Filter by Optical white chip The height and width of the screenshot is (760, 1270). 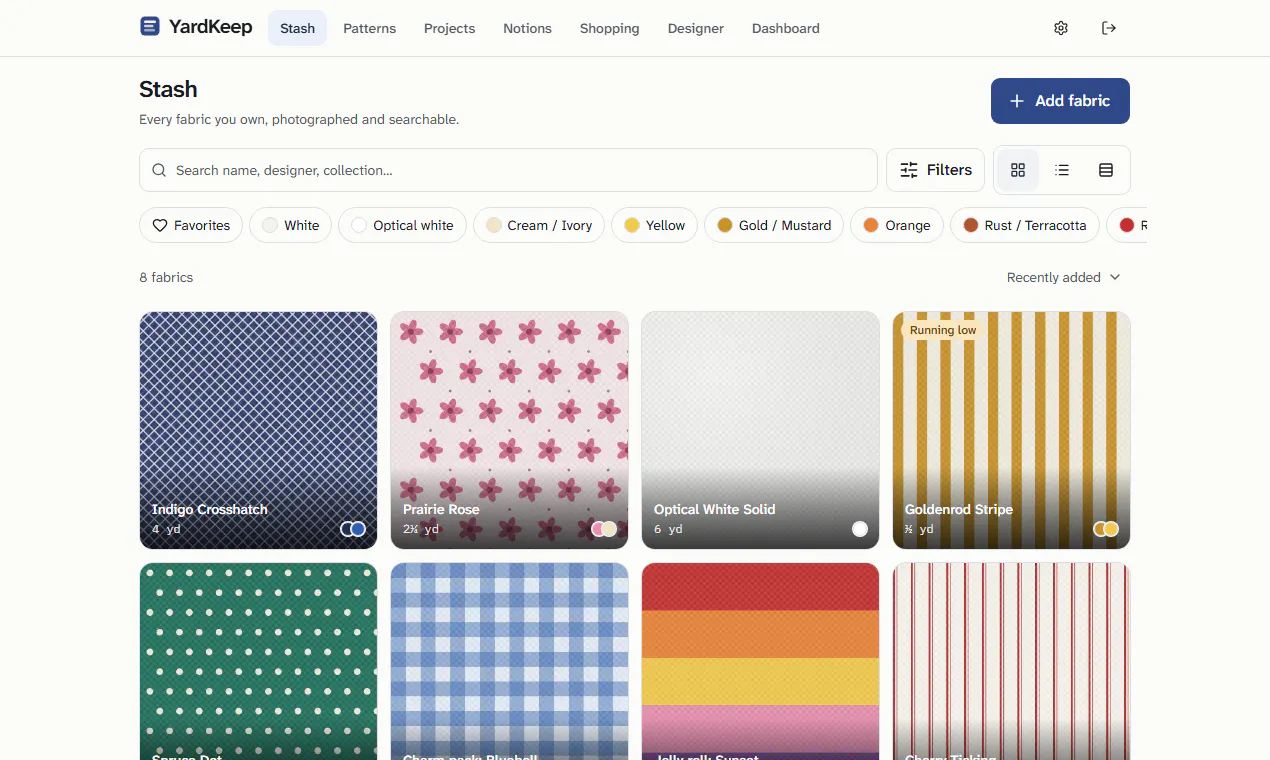[402, 225]
